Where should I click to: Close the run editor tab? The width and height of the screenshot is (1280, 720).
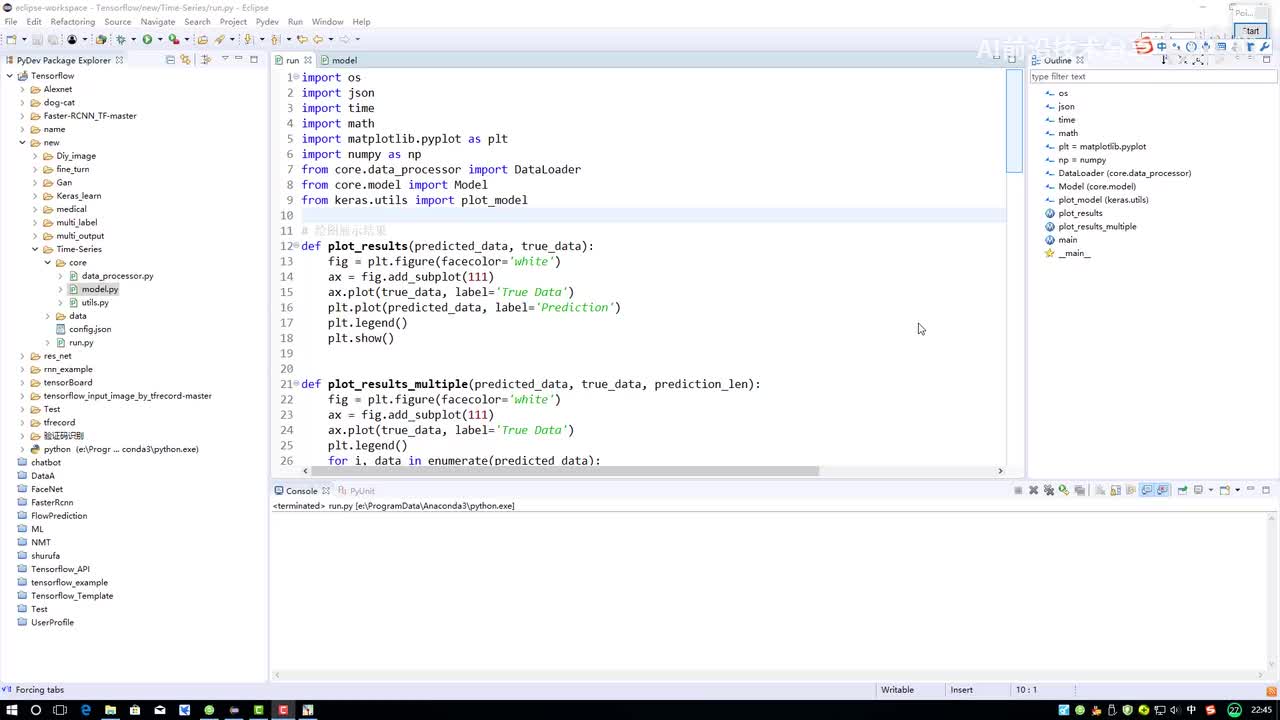[307, 60]
